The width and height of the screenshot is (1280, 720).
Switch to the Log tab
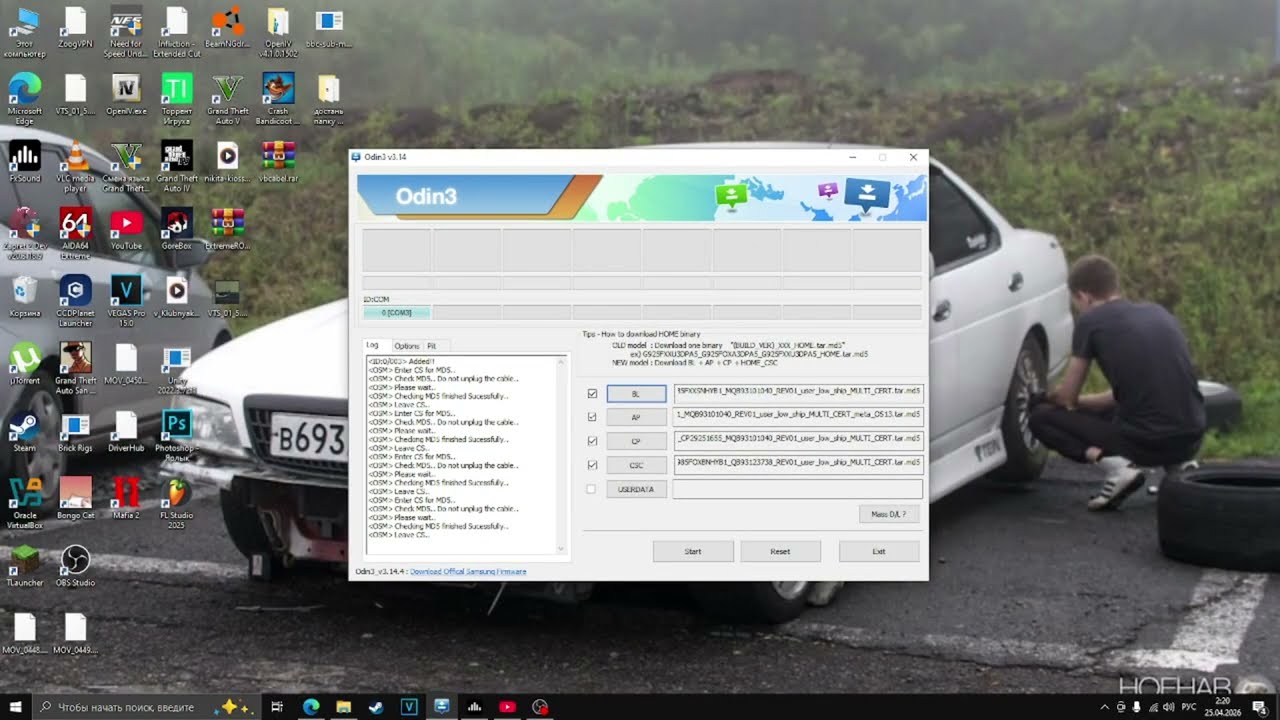pyautogui.click(x=372, y=345)
